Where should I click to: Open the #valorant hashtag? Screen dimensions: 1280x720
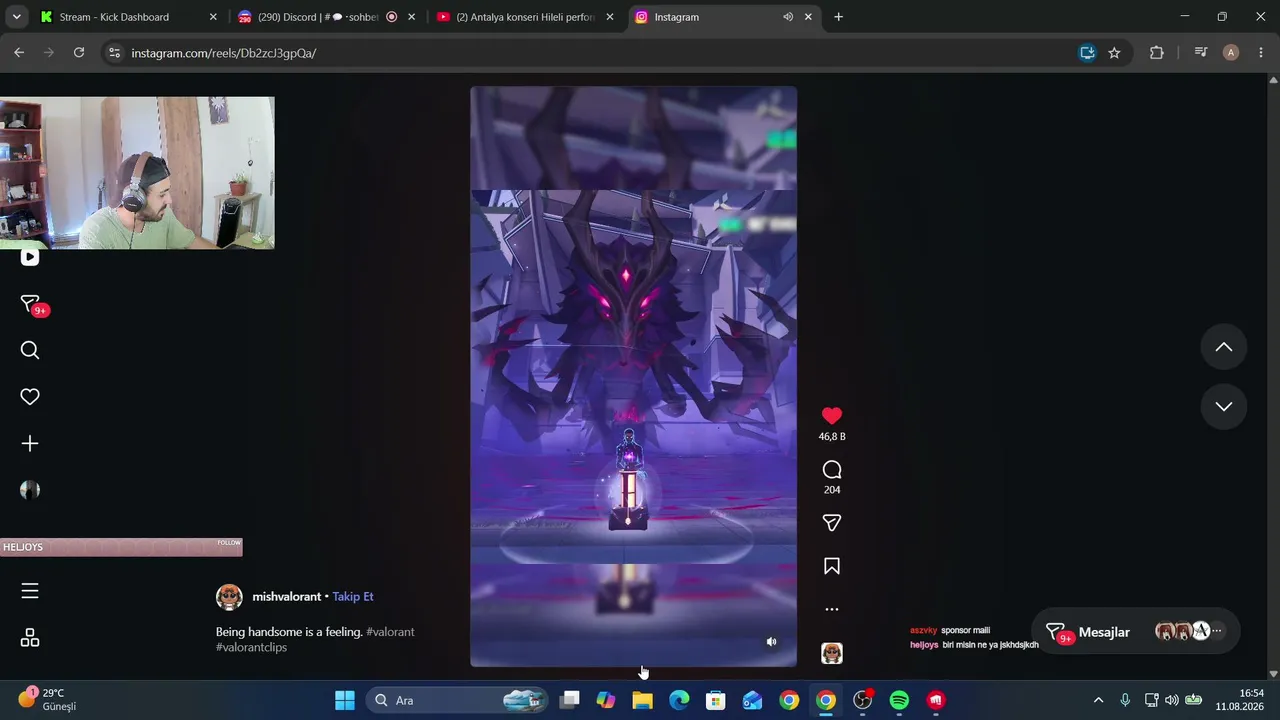[390, 632]
